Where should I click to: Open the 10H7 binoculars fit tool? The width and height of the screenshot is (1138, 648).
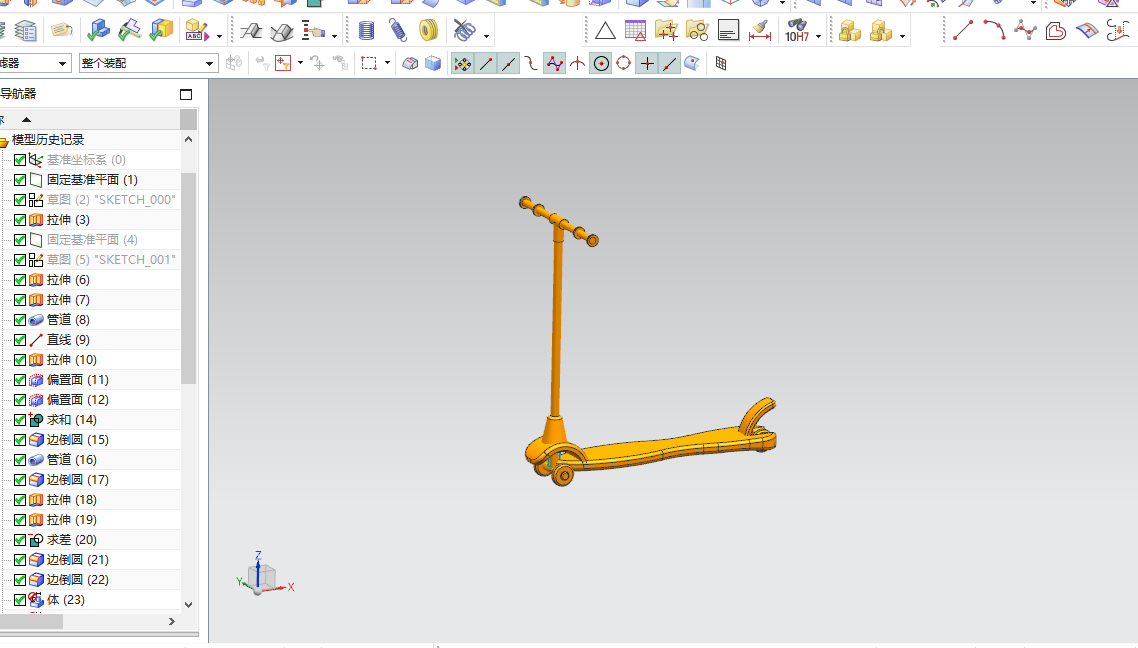pos(797,30)
